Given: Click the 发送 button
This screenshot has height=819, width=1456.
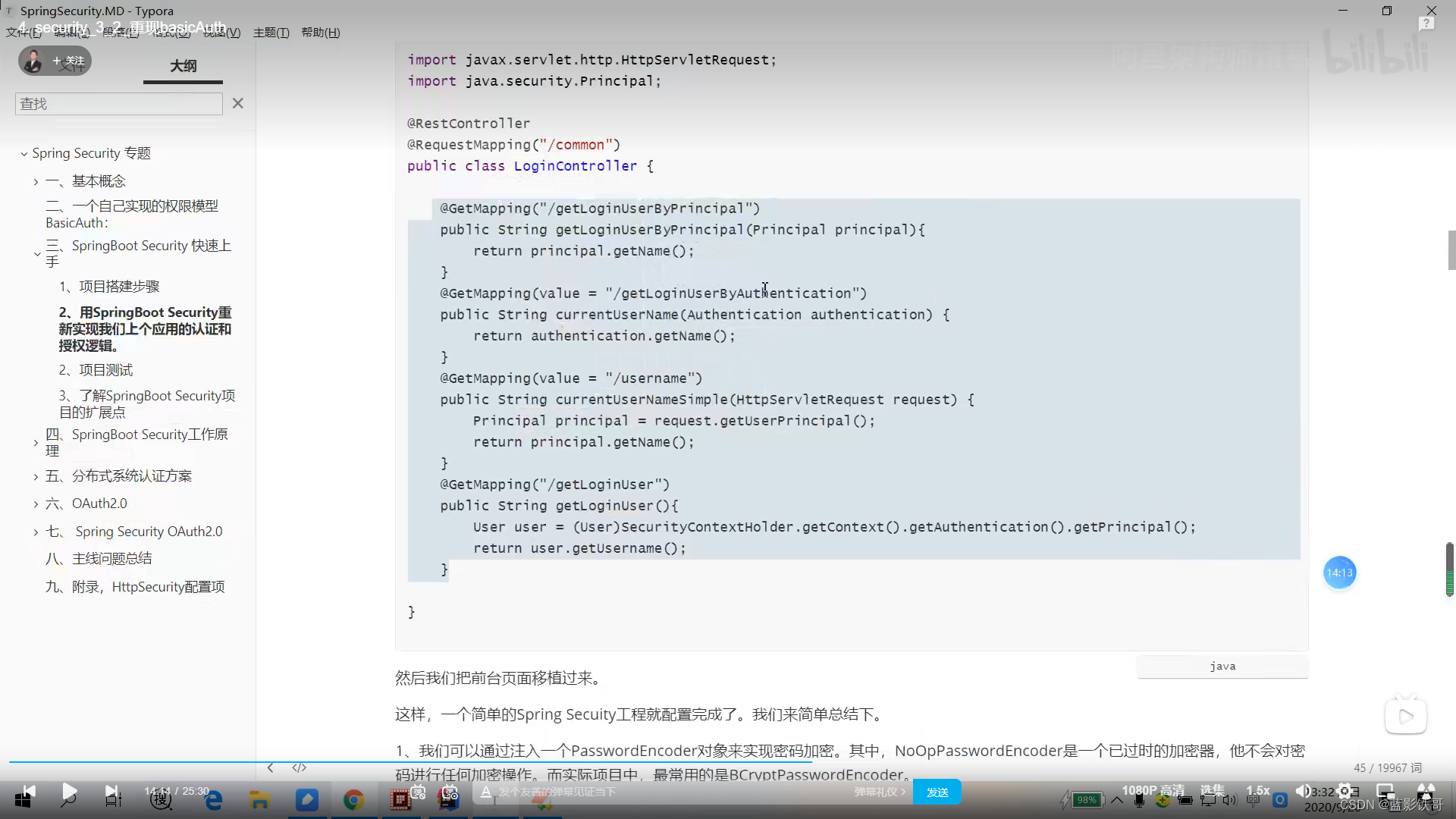Looking at the screenshot, I should (x=937, y=792).
